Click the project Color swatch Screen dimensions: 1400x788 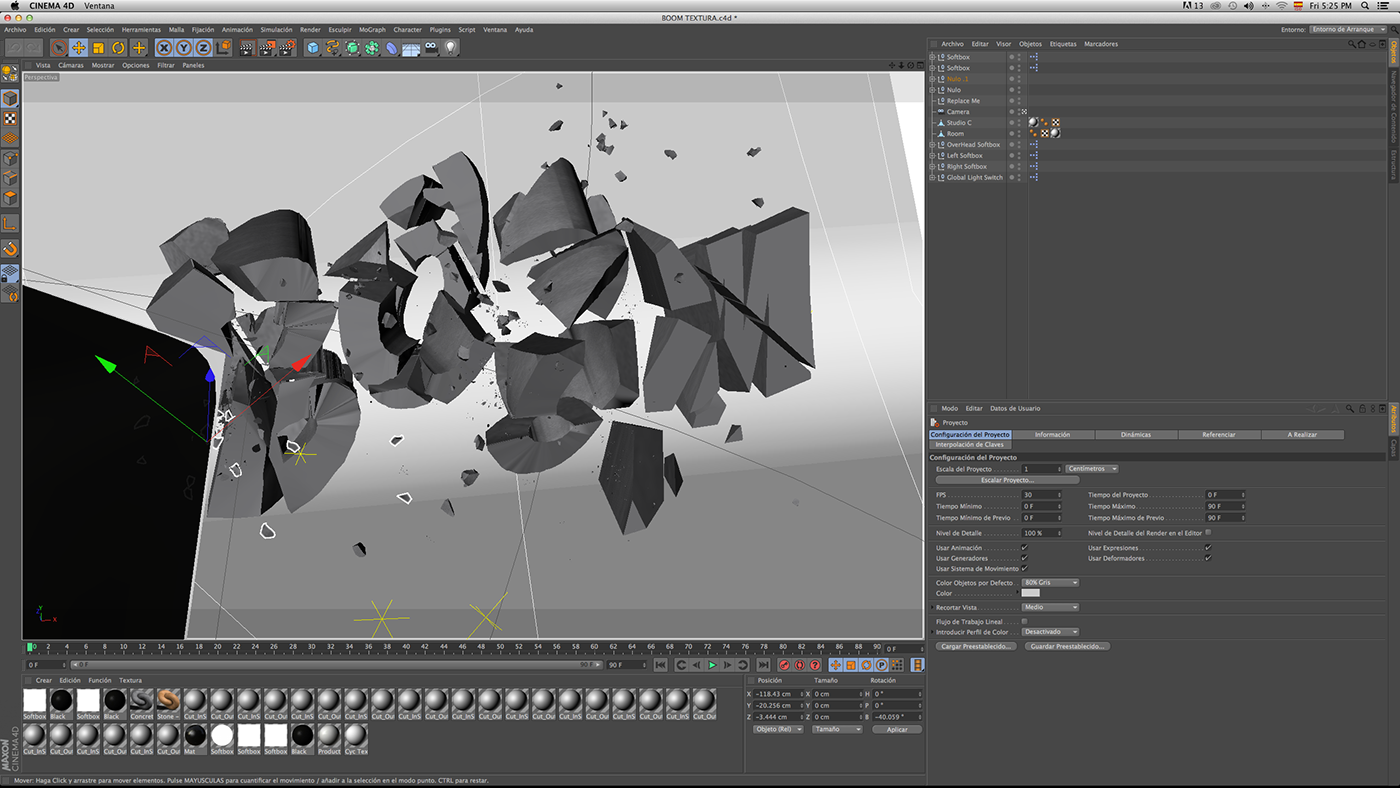[1031, 593]
